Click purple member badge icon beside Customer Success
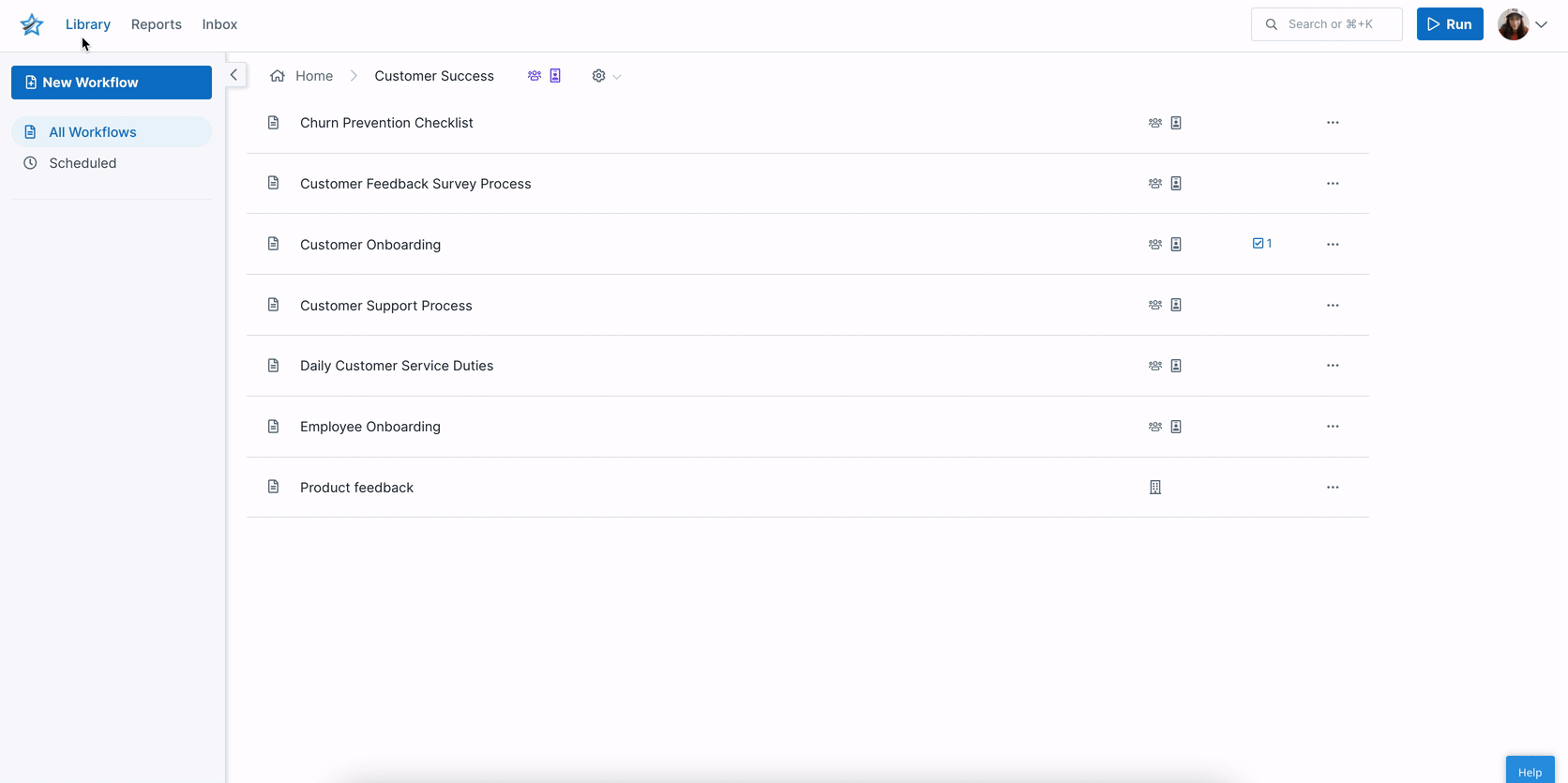The width and height of the screenshot is (1568, 783). coord(555,76)
